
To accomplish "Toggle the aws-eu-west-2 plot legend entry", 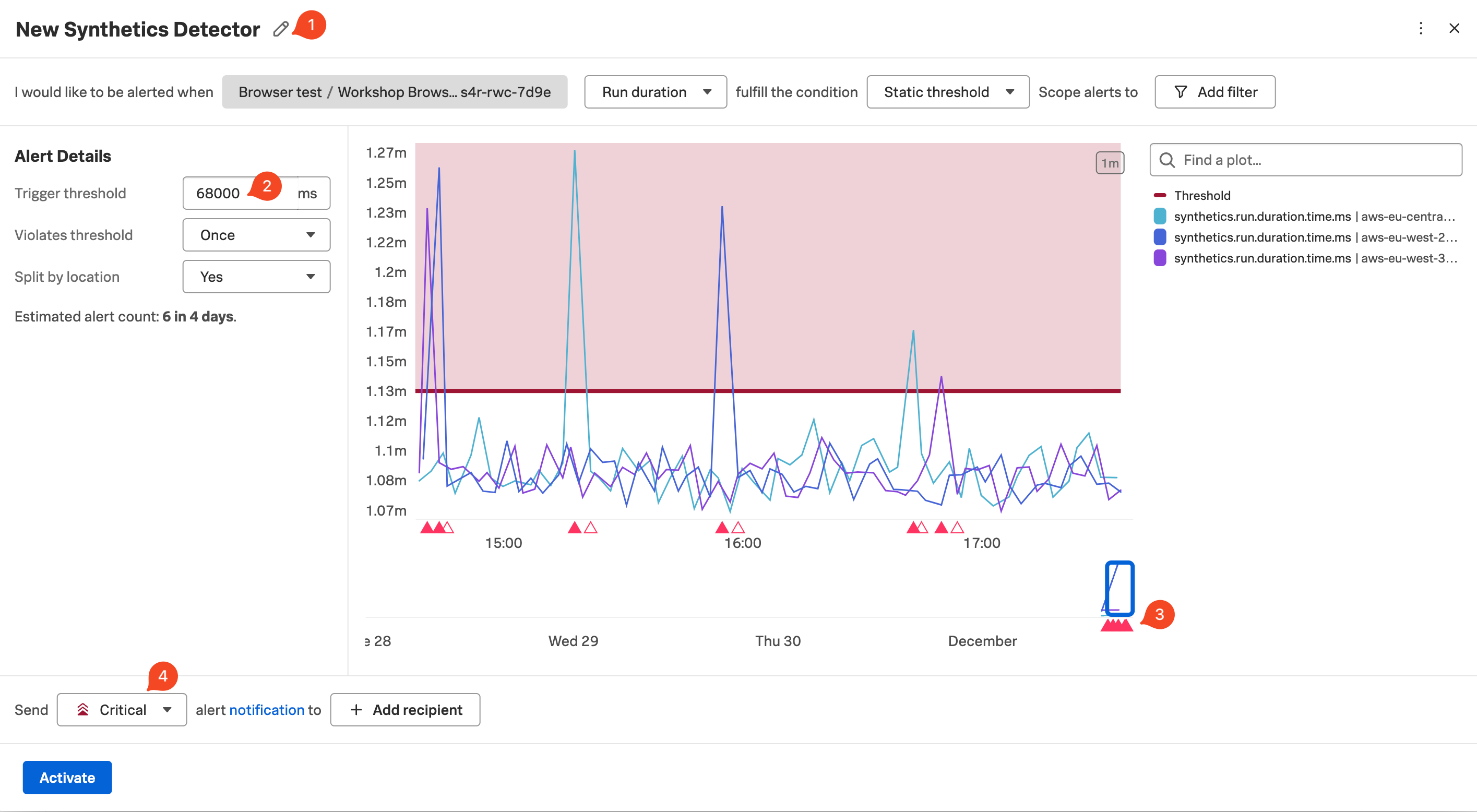I will (x=1313, y=237).
